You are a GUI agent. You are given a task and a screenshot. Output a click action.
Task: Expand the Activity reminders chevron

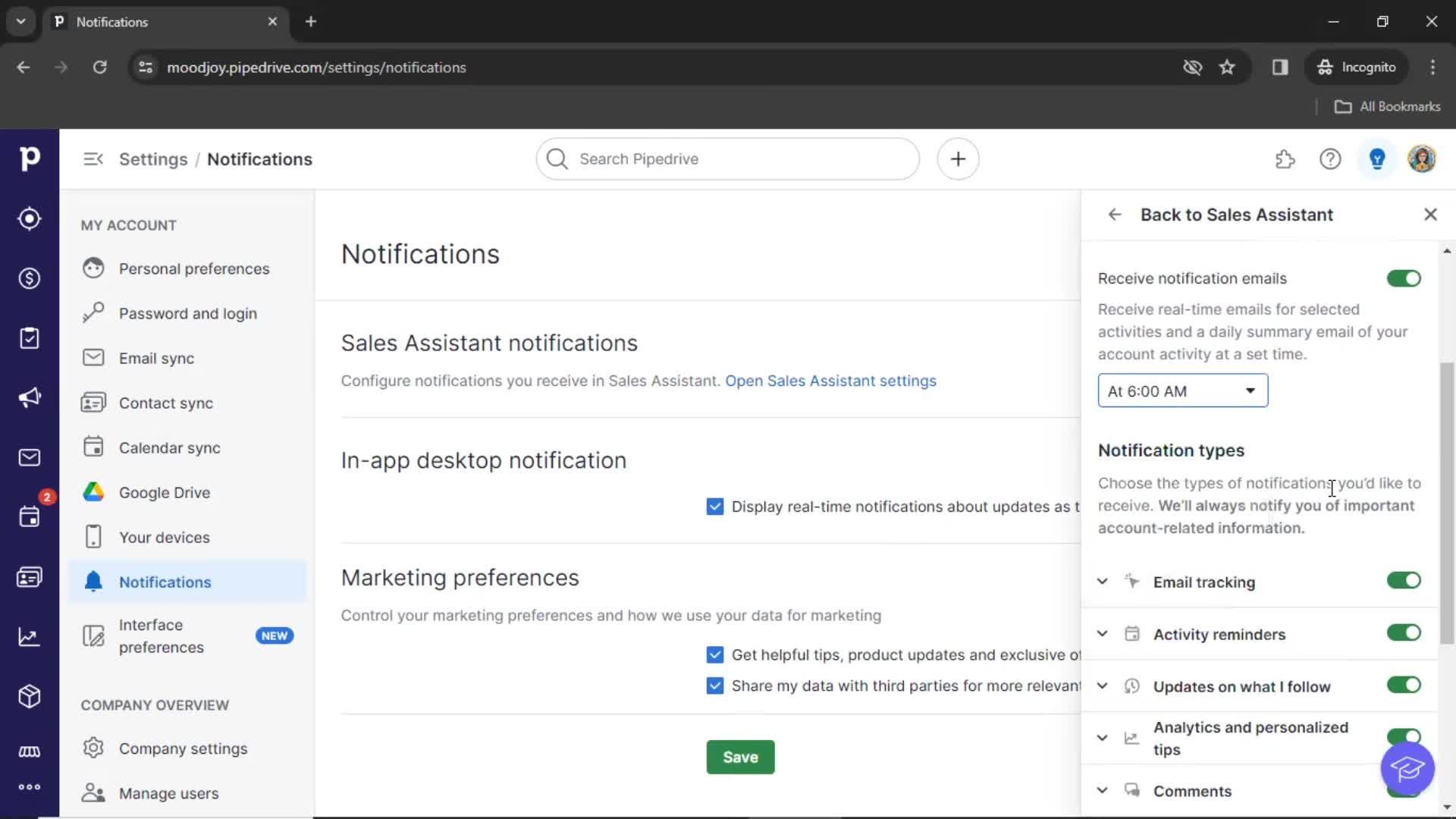pyautogui.click(x=1103, y=634)
